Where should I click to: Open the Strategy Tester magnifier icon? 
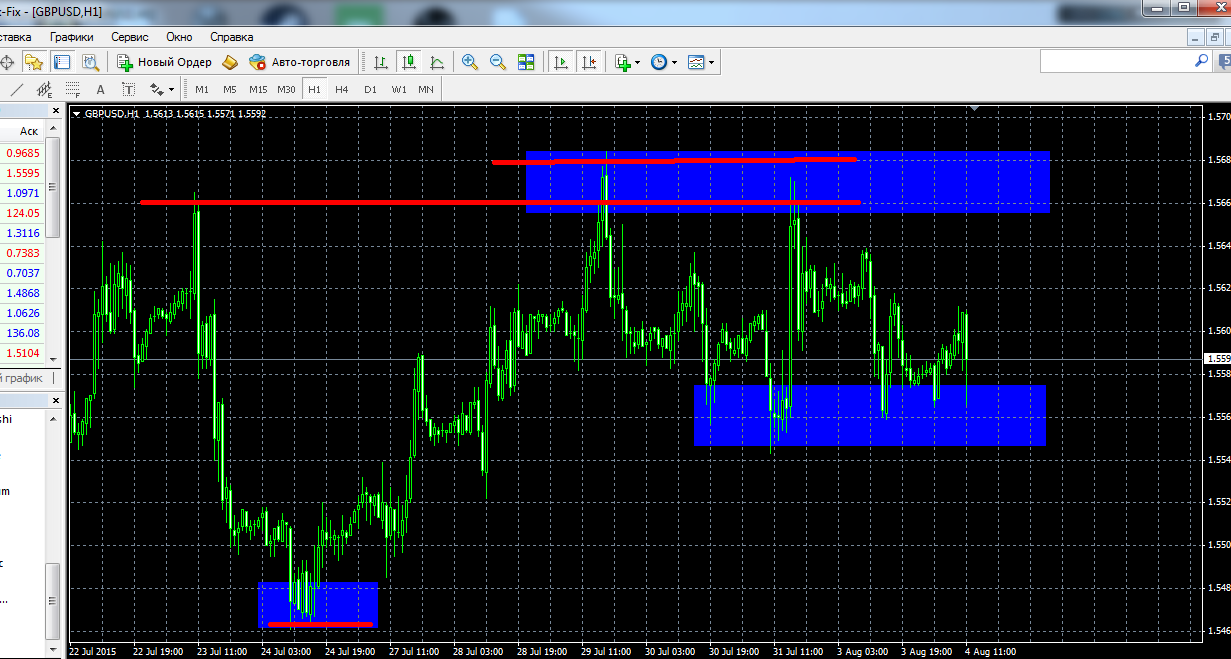click(90, 62)
